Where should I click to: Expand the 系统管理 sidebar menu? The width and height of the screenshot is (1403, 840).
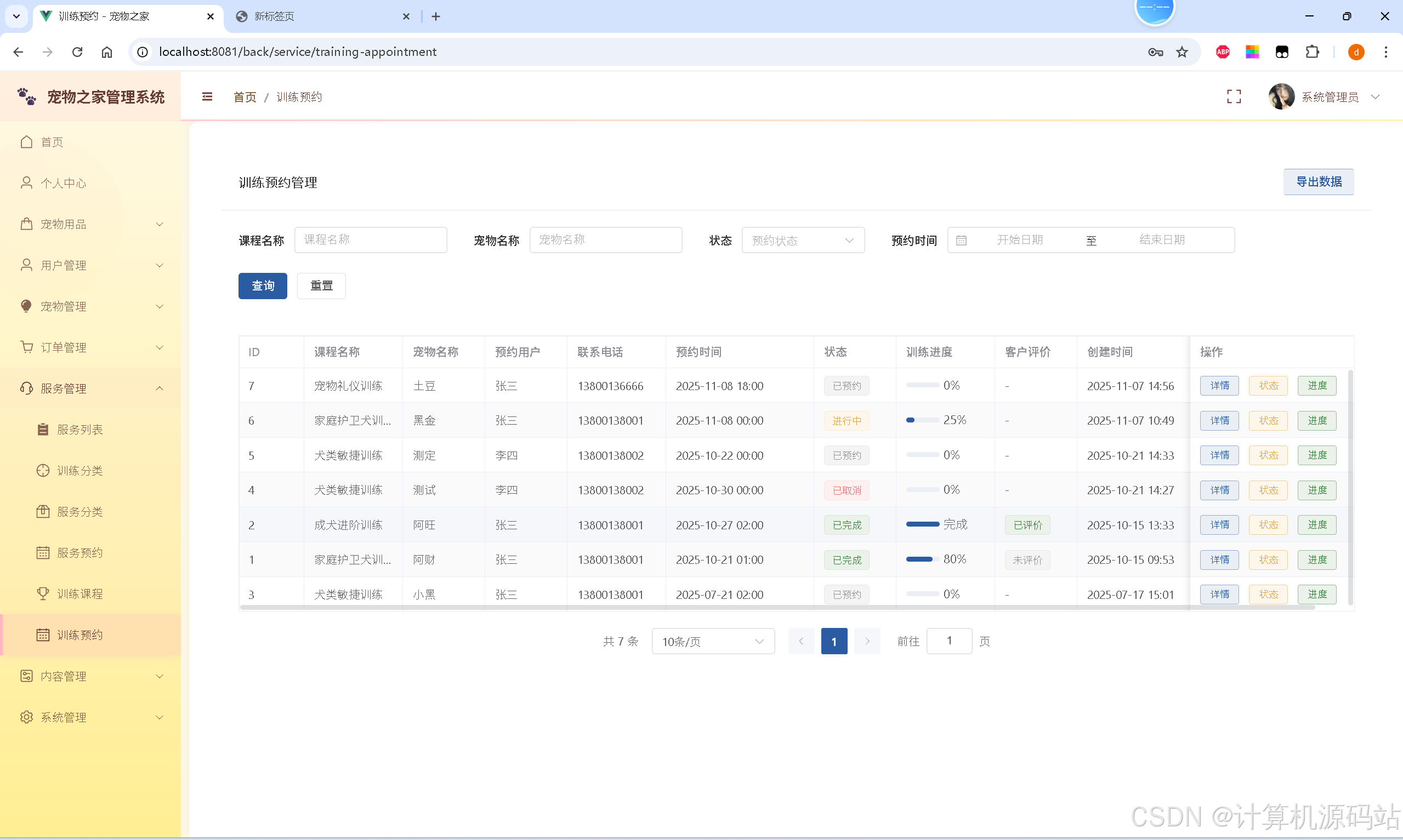(90, 717)
